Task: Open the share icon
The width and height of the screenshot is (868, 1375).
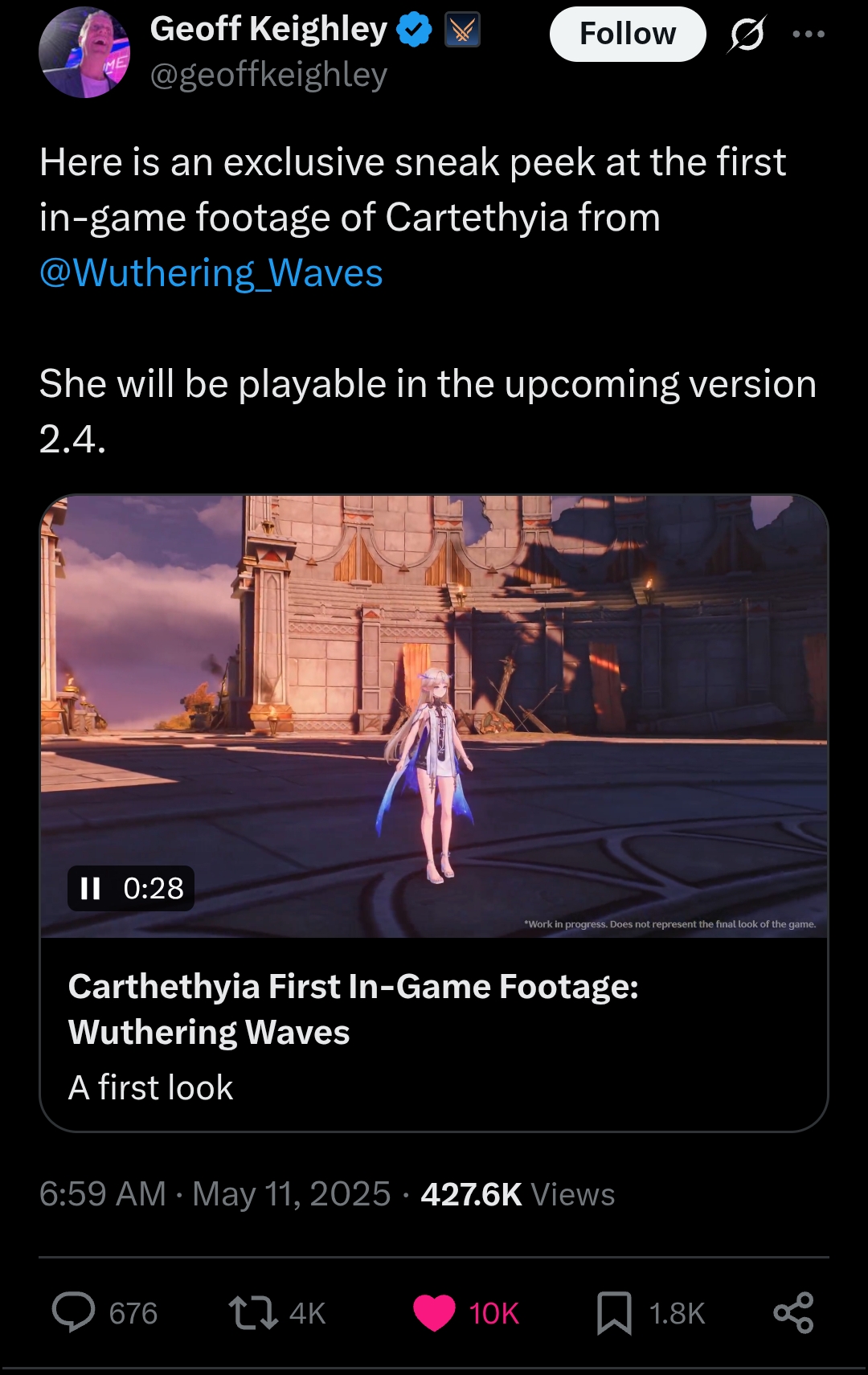Action: tap(794, 1312)
